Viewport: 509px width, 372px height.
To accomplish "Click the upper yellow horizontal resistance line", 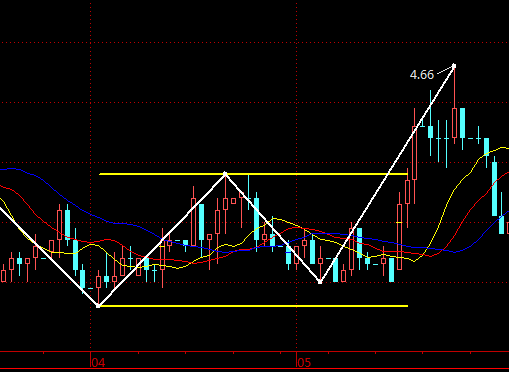I will coord(253,174).
